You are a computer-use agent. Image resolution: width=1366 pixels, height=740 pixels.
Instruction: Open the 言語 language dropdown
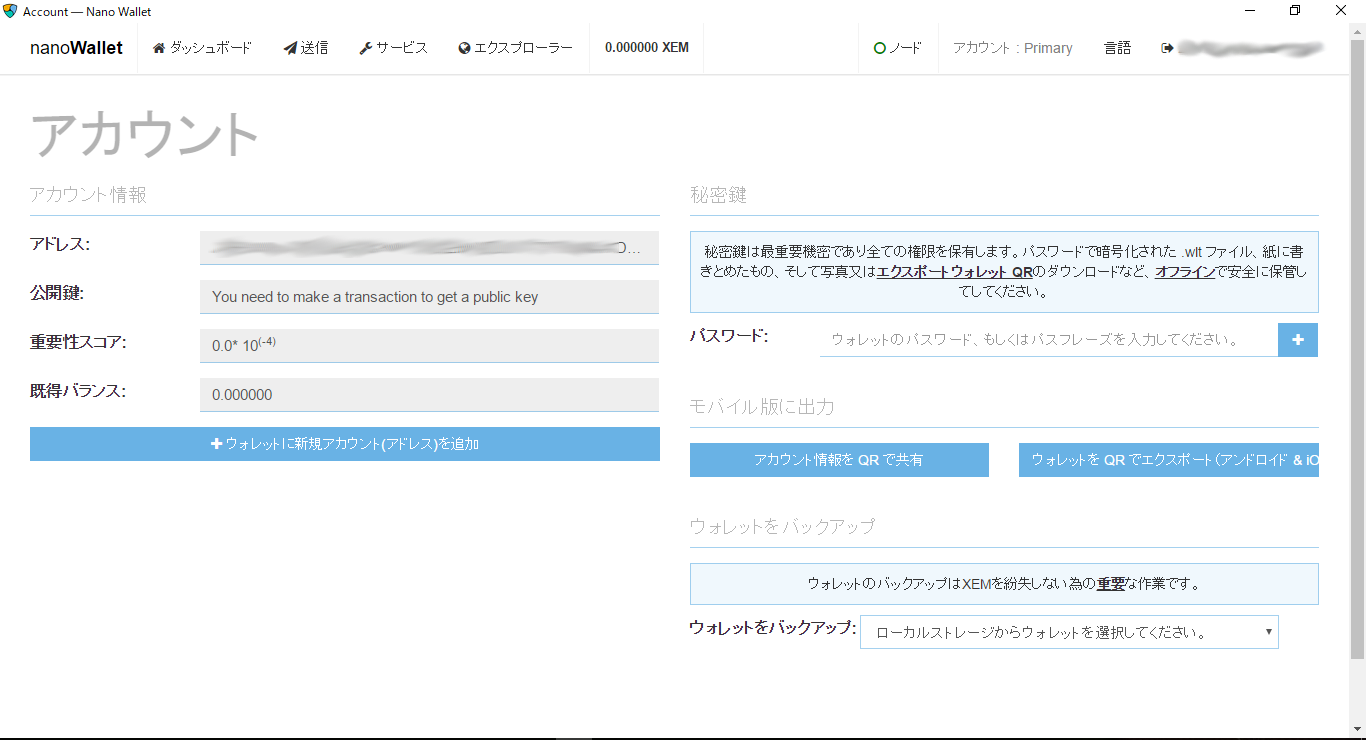pos(1117,48)
